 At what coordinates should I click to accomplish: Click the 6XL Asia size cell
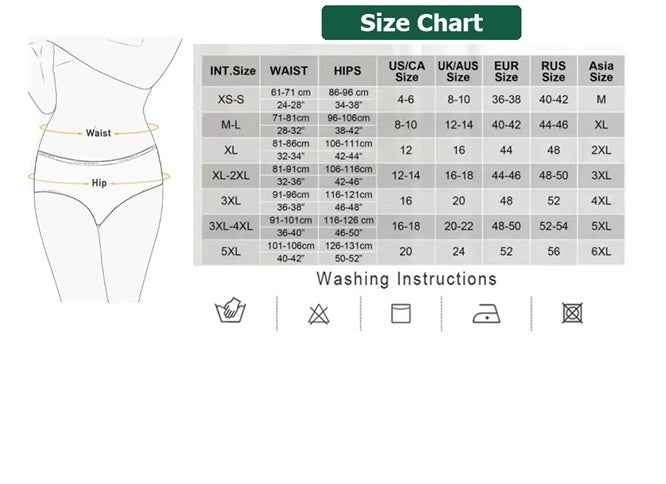pos(601,251)
